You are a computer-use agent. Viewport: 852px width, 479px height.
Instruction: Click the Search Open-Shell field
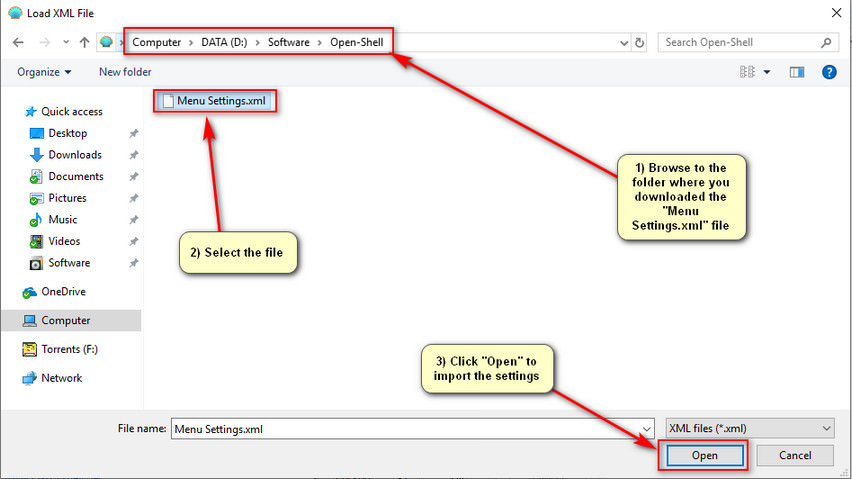click(748, 42)
